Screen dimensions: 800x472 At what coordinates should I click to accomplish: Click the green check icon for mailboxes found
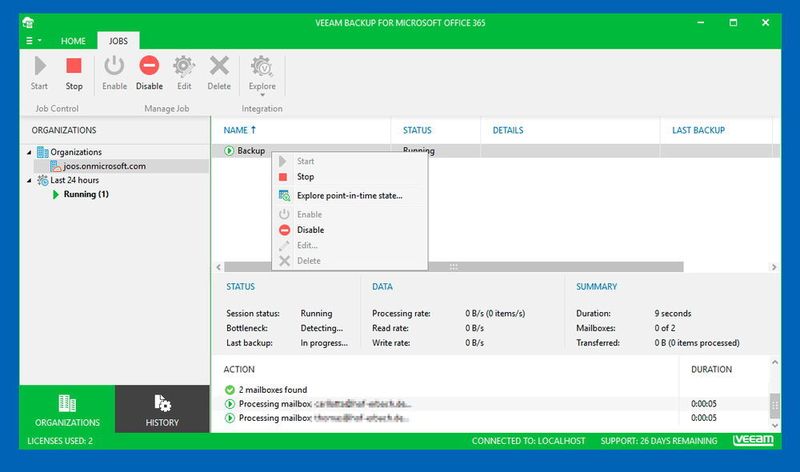click(x=230, y=390)
